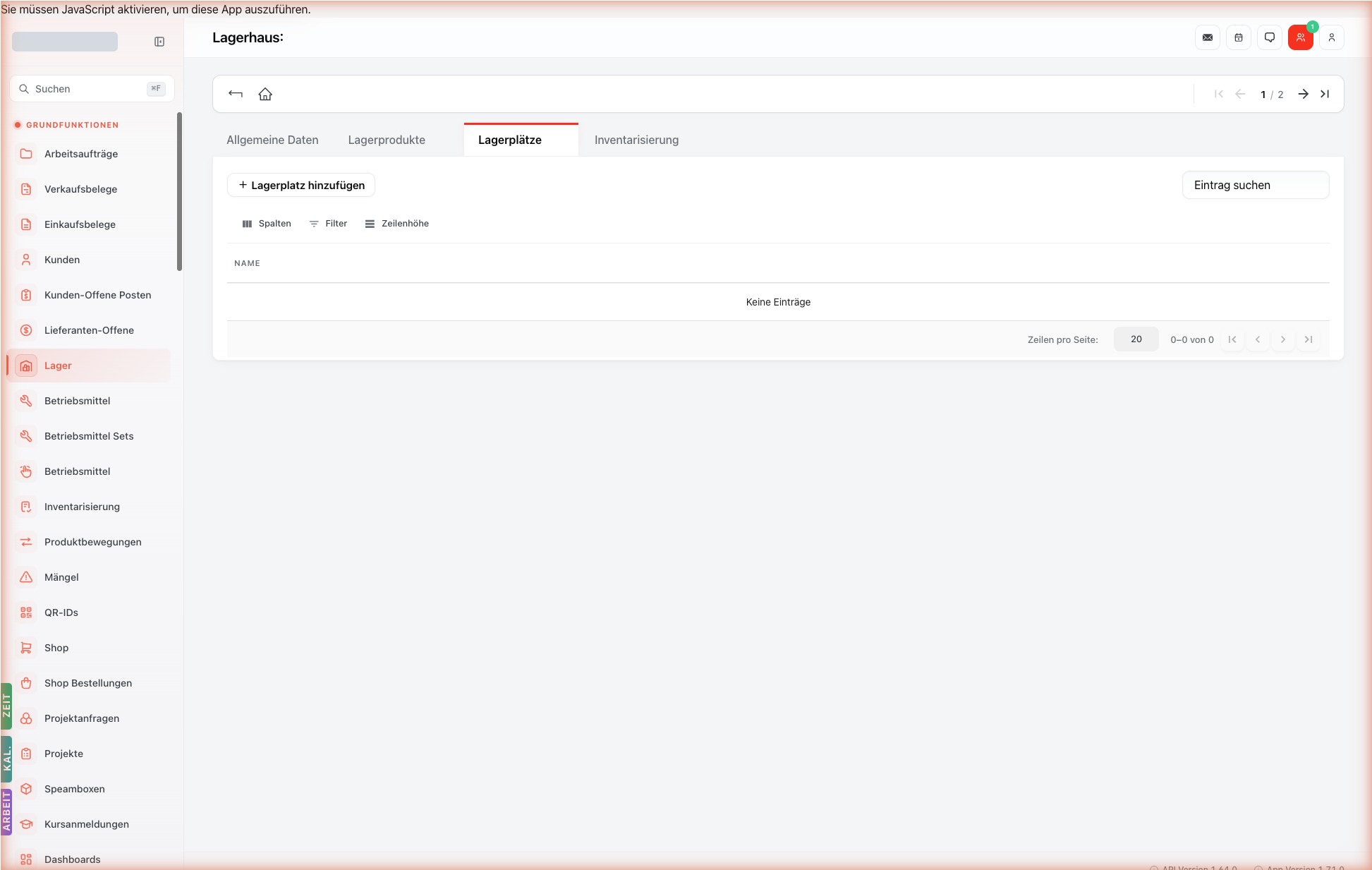Screen dimensions: 1372x870
Task: Jump to the first record in toolbar pagination
Action: click(x=1218, y=94)
